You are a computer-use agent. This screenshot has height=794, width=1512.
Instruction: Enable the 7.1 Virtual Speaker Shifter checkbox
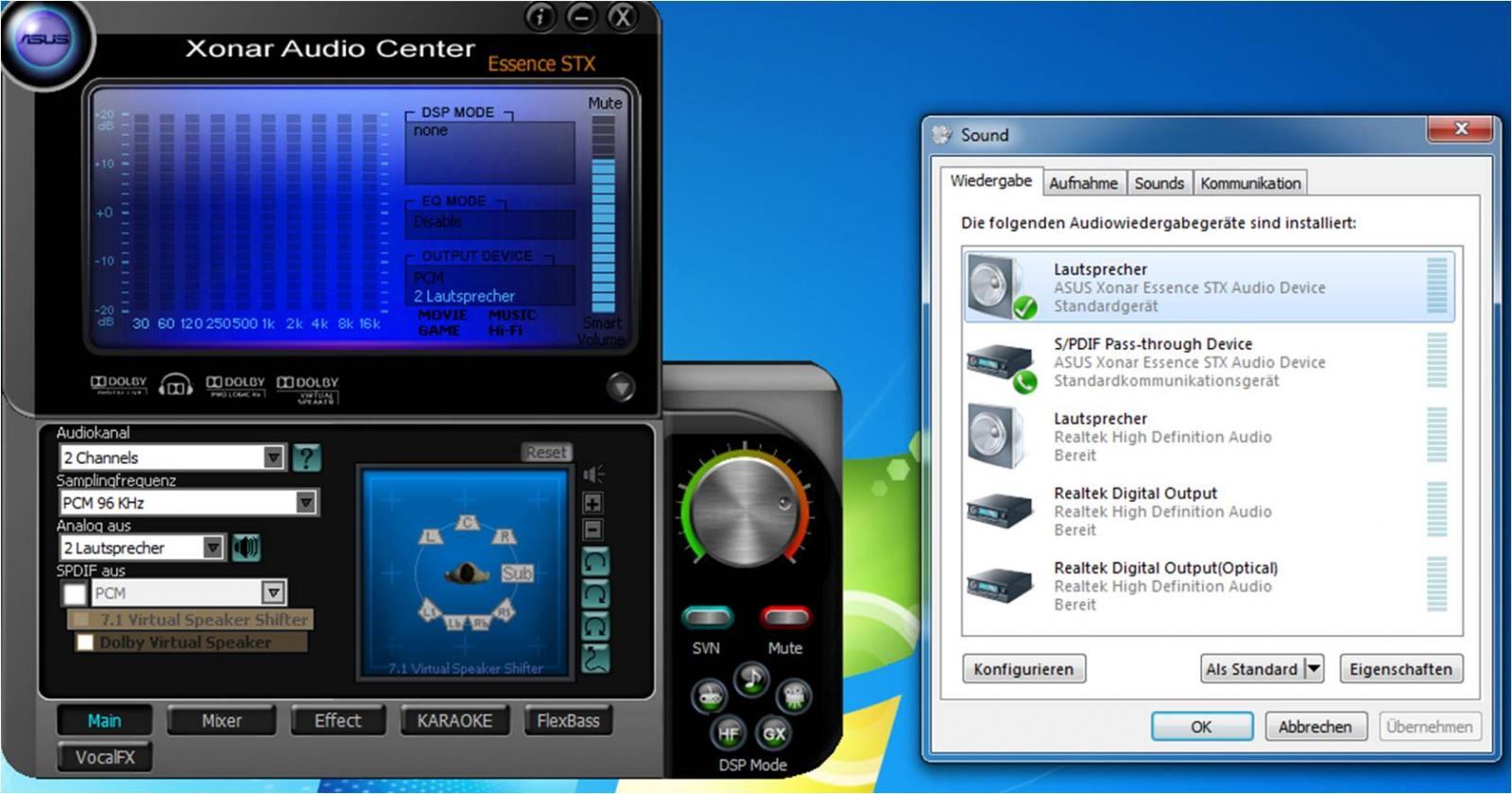click(x=82, y=619)
